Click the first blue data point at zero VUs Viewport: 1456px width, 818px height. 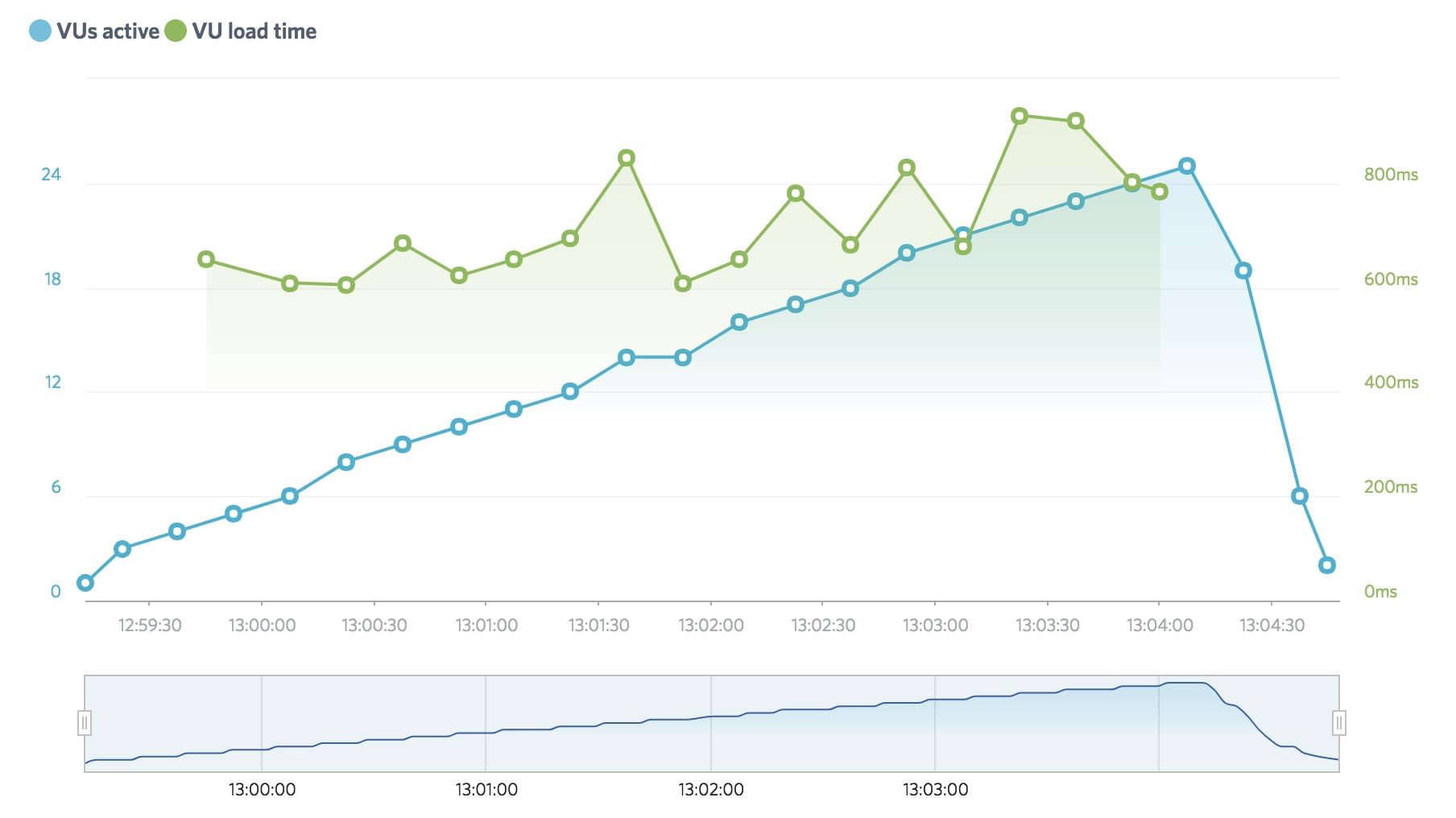click(x=85, y=583)
